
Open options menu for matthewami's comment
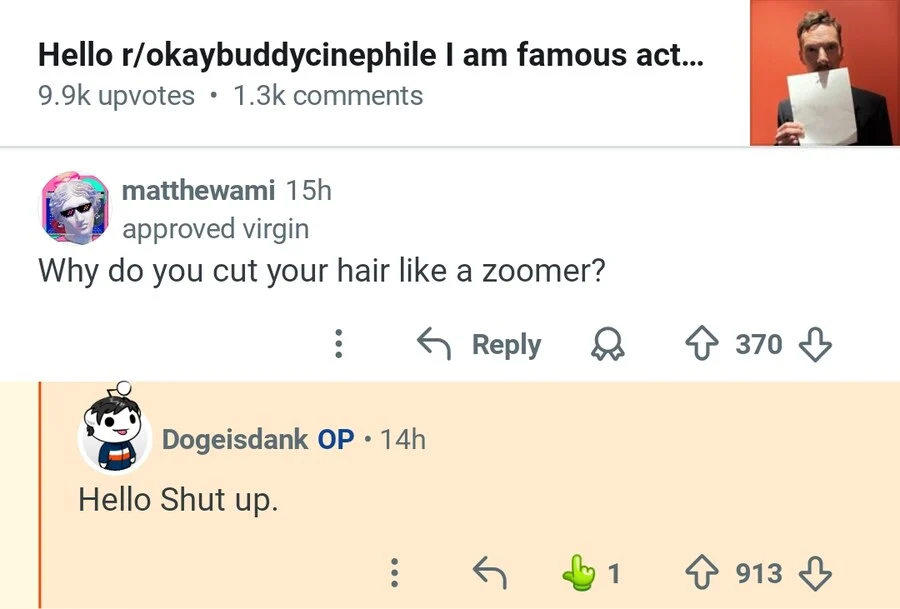(x=339, y=345)
